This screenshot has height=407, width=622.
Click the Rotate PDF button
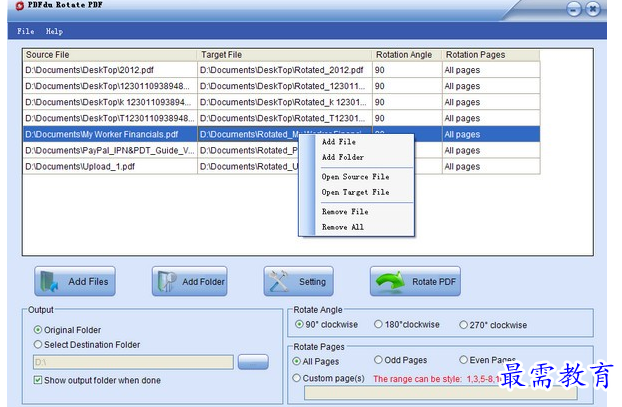pos(415,281)
